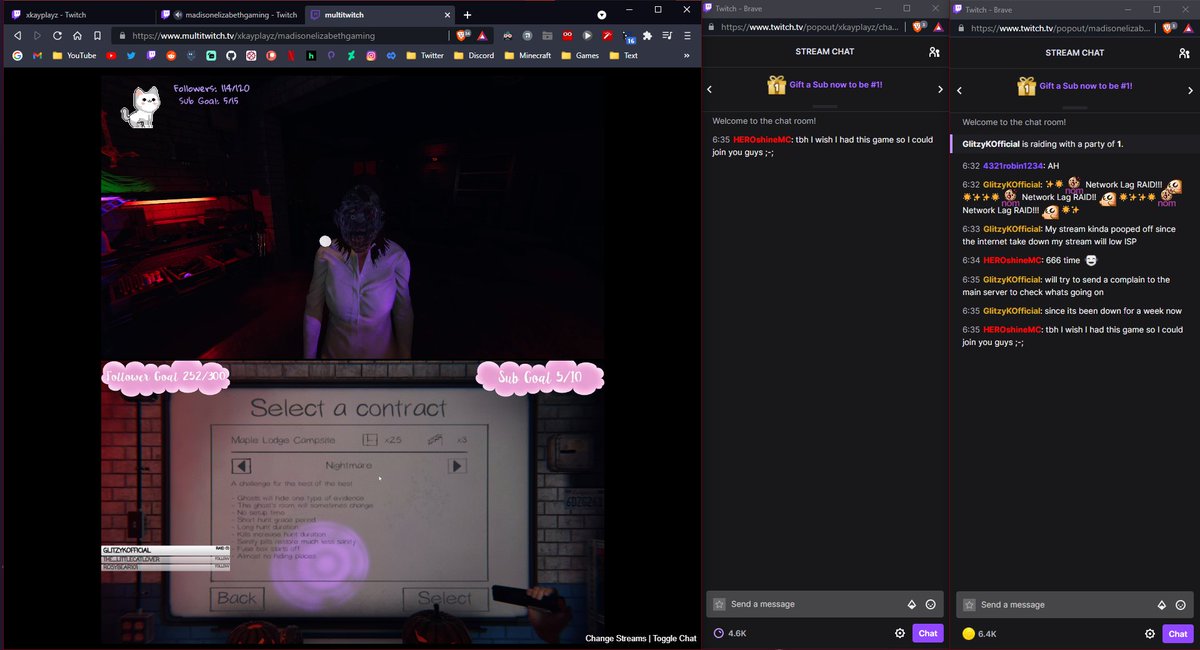1200x650 pixels.
Task: Go to browser home page
Action: click(77, 35)
